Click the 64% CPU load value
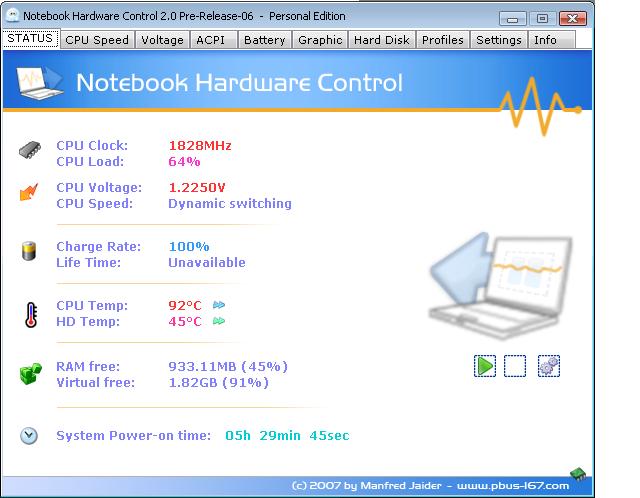640x498 pixels. (184, 162)
